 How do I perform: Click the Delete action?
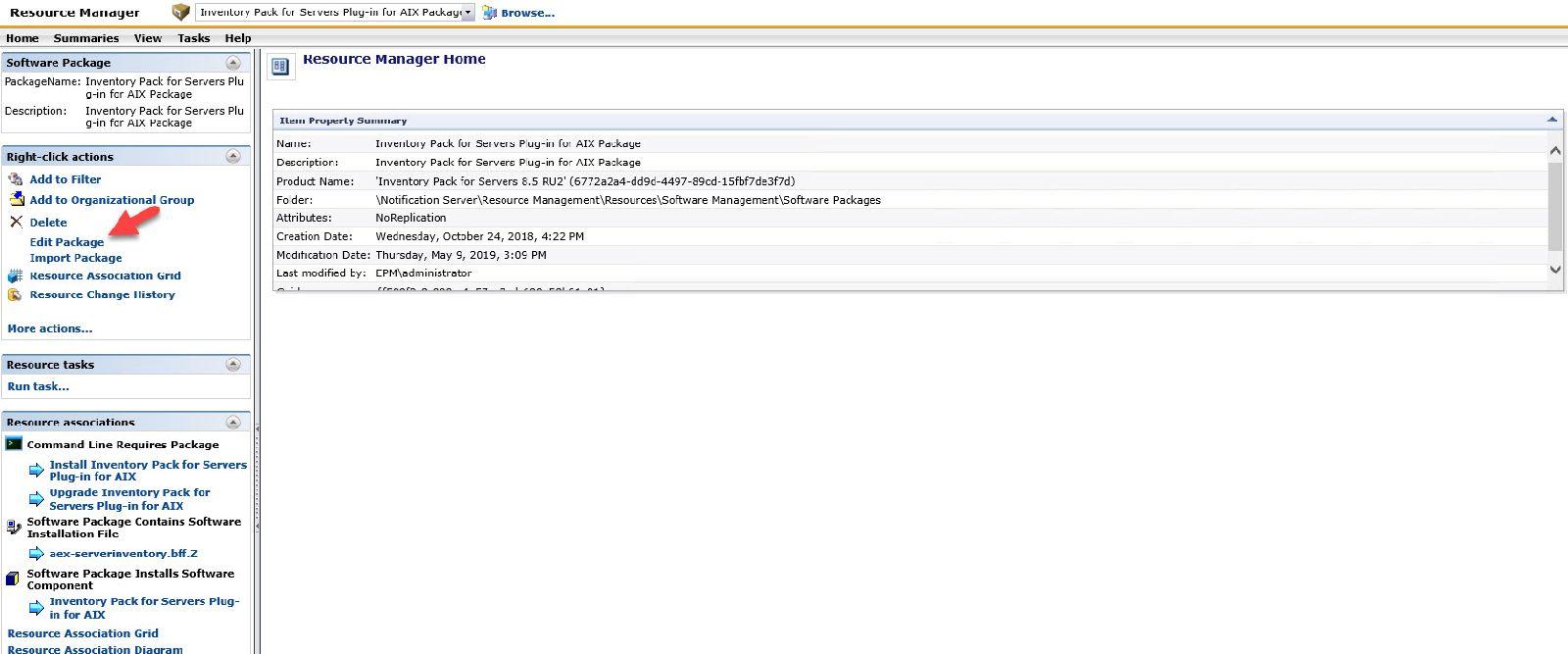click(48, 223)
